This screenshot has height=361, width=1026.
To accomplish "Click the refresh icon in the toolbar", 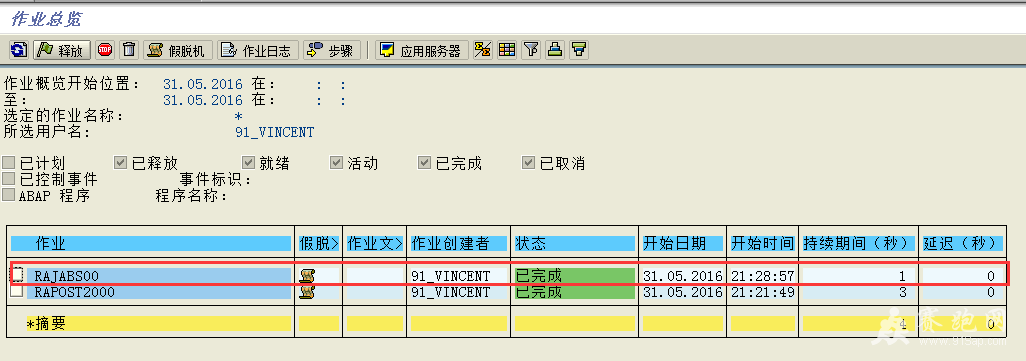I will tap(20, 50).
